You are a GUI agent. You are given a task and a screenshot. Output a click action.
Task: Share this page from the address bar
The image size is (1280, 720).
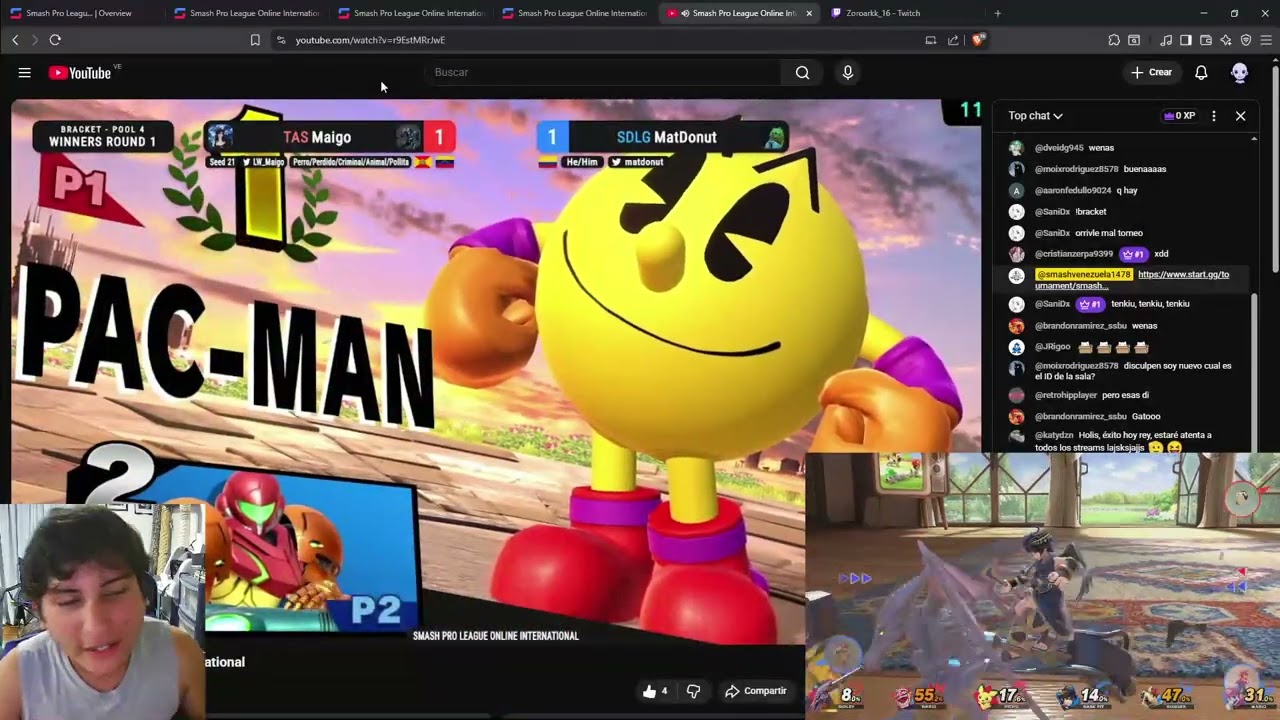click(953, 40)
